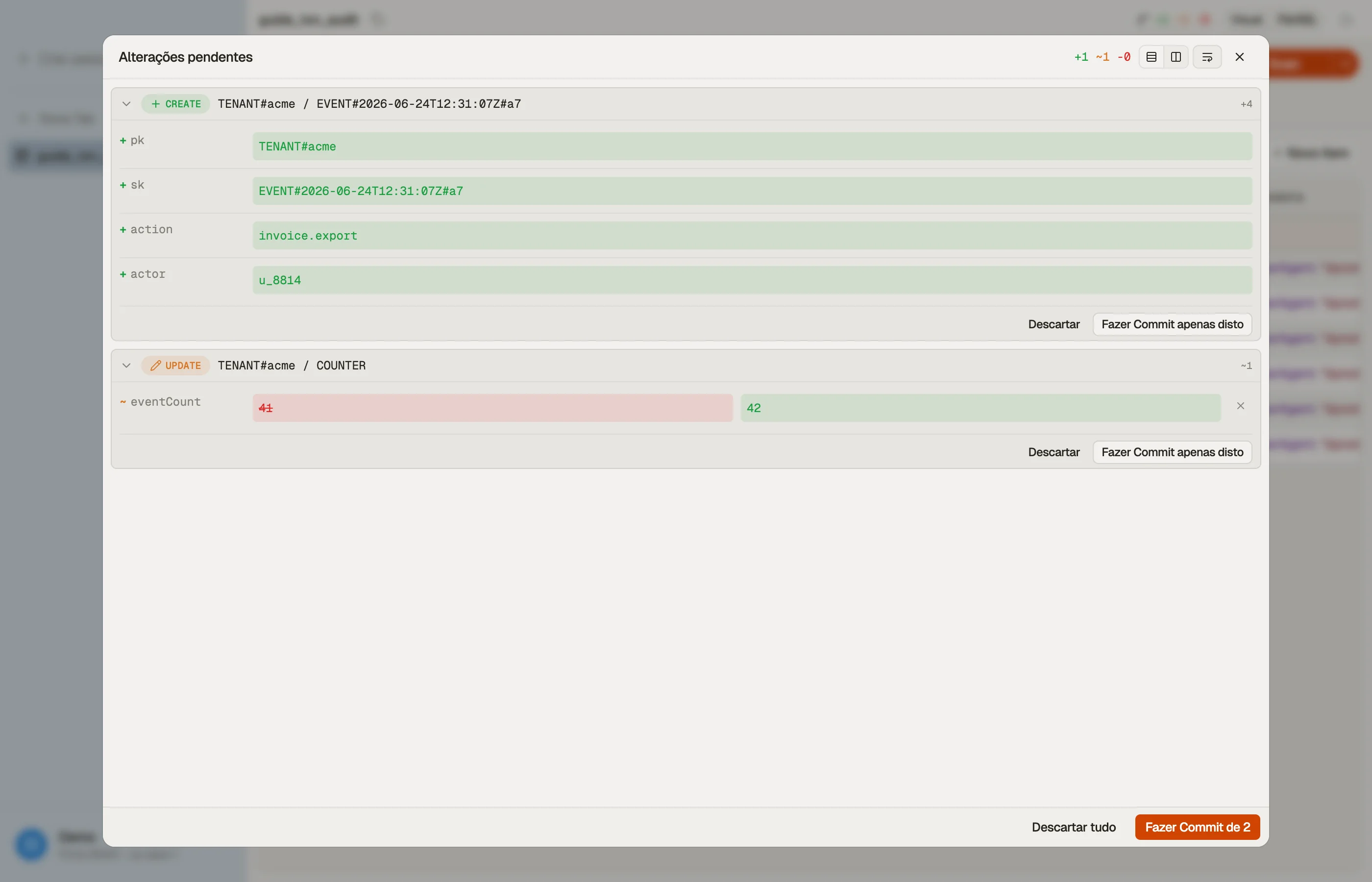1372x882 pixels.
Task: Switch to unified diff view icon
Action: [x=1151, y=57]
